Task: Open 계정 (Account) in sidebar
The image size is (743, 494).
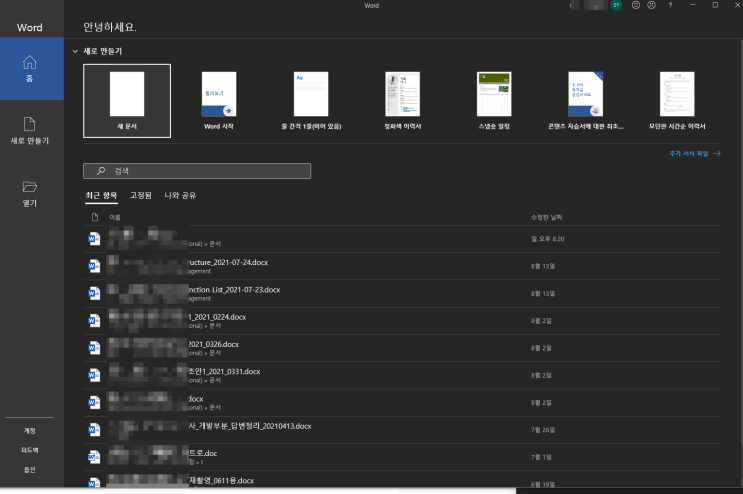Action: pyautogui.click(x=29, y=431)
